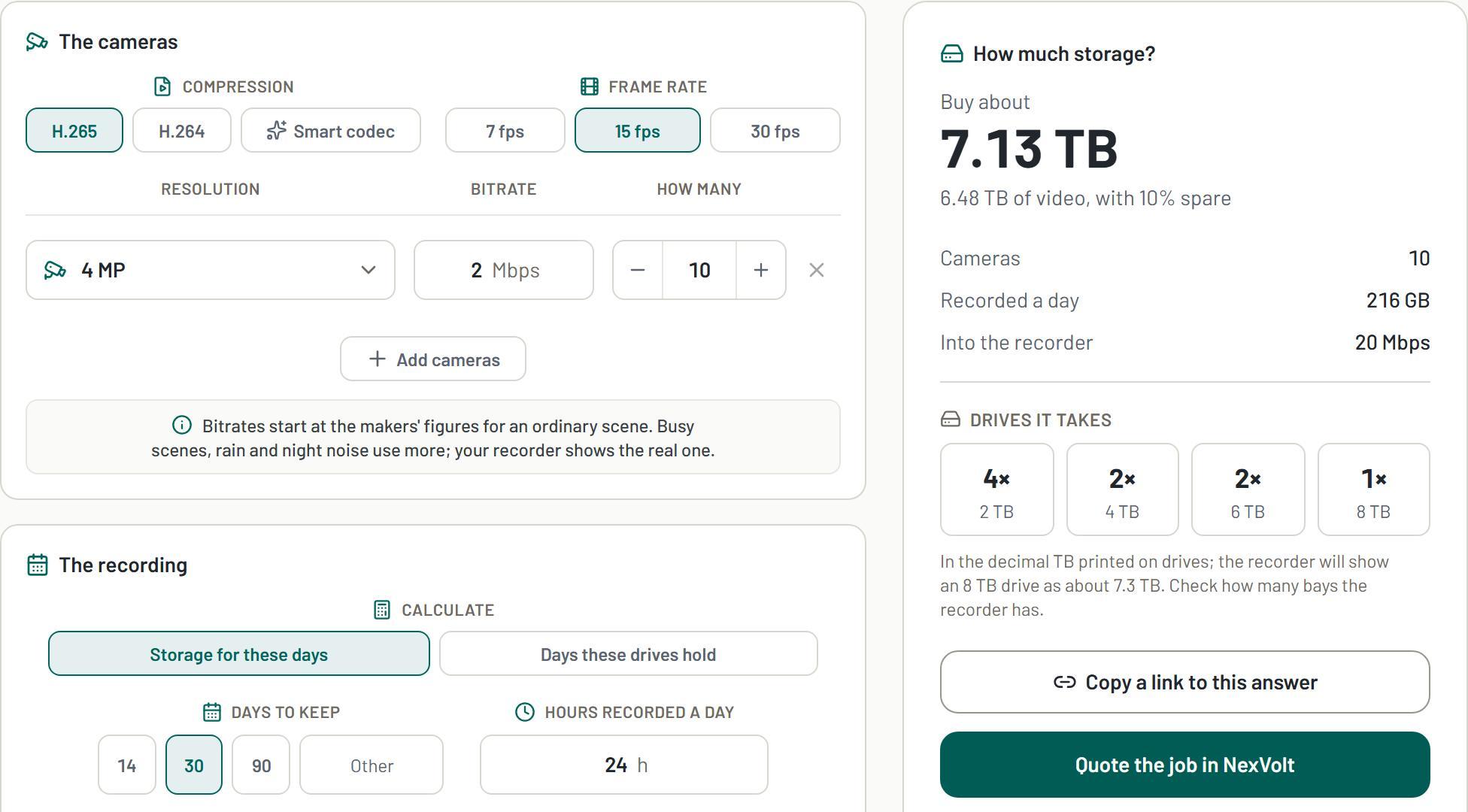This screenshot has height=812, width=1468.
Task: Keep recordings for 14 days
Action: click(x=127, y=765)
